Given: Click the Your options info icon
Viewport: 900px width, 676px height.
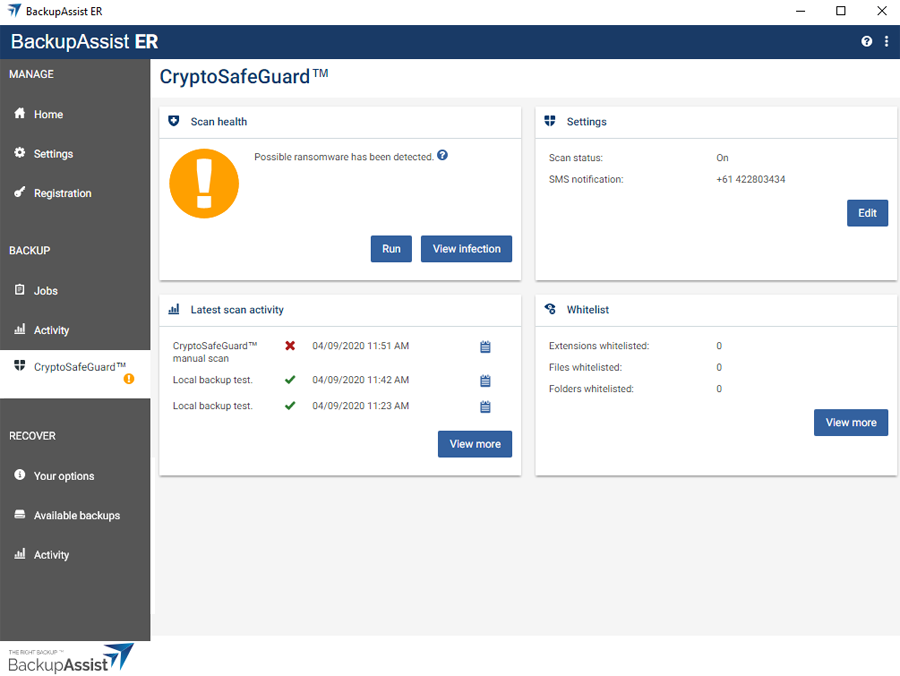Looking at the screenshot, I should pyautogui.click(x=20, y=475).
